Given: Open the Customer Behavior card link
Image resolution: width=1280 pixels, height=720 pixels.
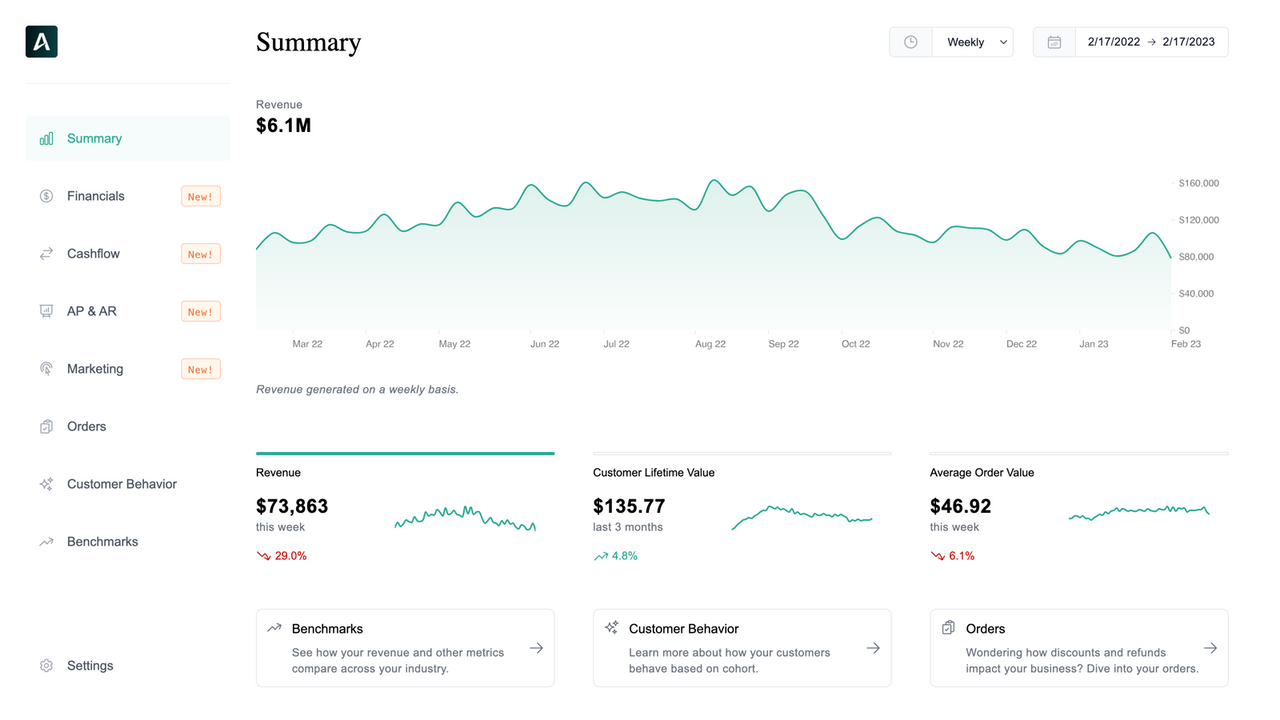Looking at the screenshot, I should [742, 648].
